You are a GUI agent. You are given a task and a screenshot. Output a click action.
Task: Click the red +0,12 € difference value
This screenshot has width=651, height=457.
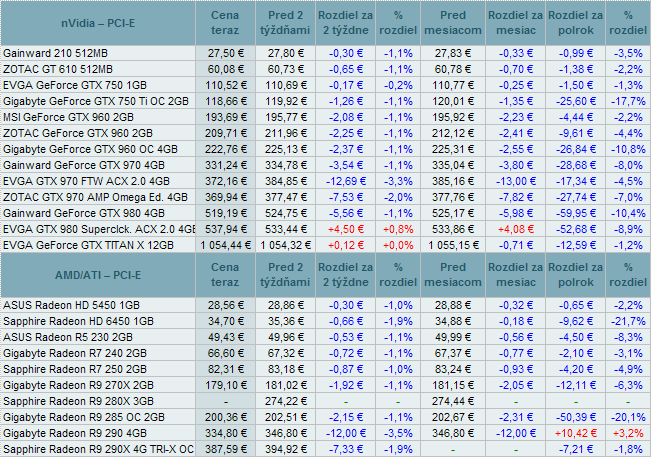pyautogui.click(x=345, y=245)
